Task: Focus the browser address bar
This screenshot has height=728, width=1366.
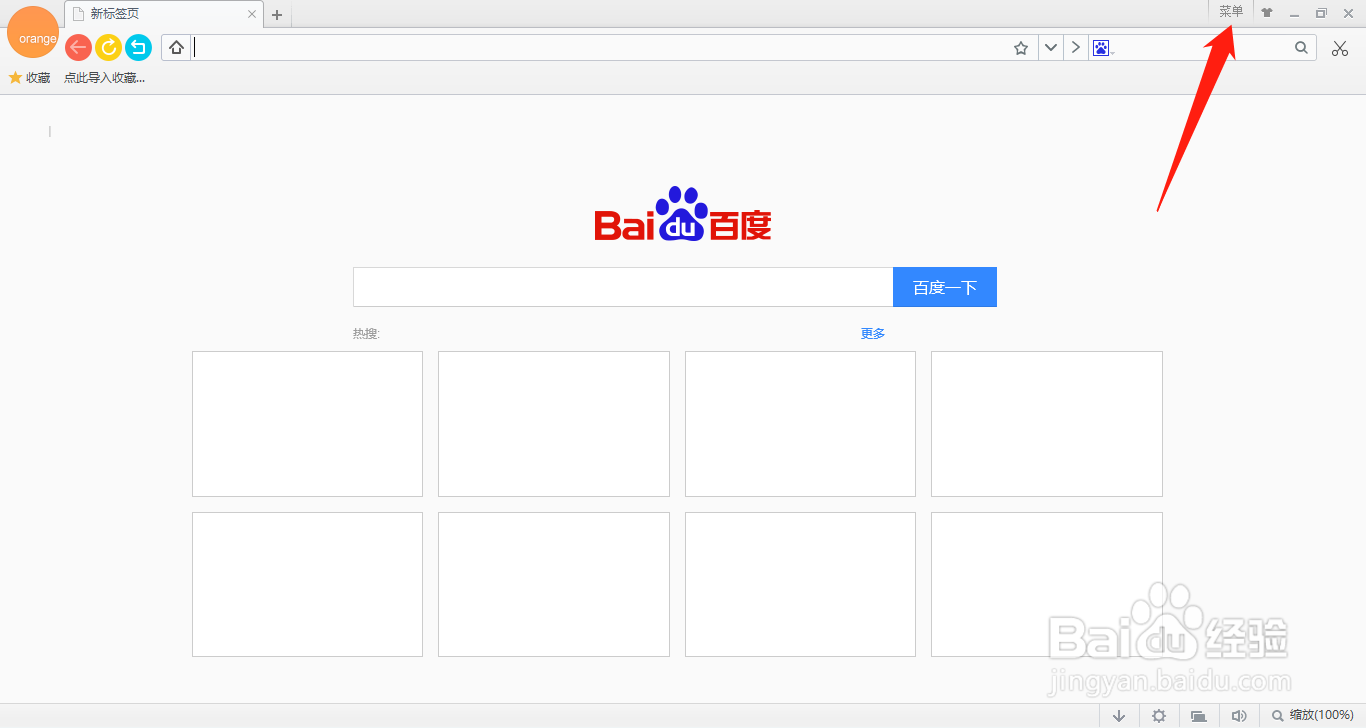Action: point(600,48)
